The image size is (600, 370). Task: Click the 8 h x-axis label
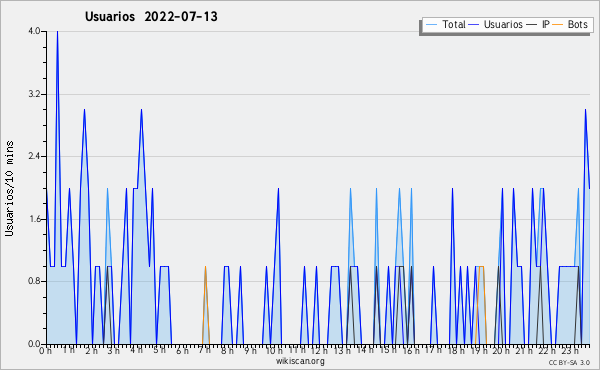(227, 350)
